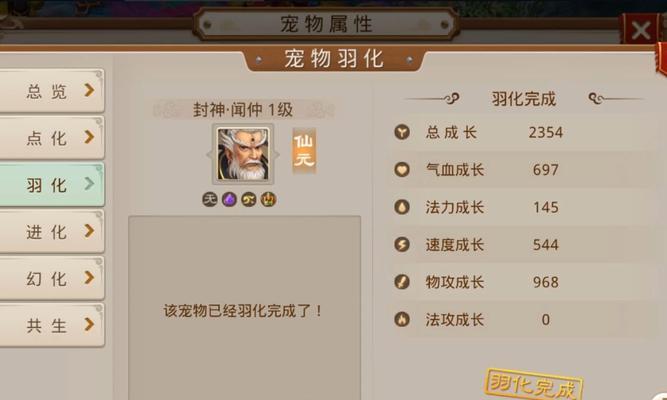Expand the arrow on 进化 tab
The height and width of the screenshot is (400, 667).
pyautogui.click(x=89, y=231)
